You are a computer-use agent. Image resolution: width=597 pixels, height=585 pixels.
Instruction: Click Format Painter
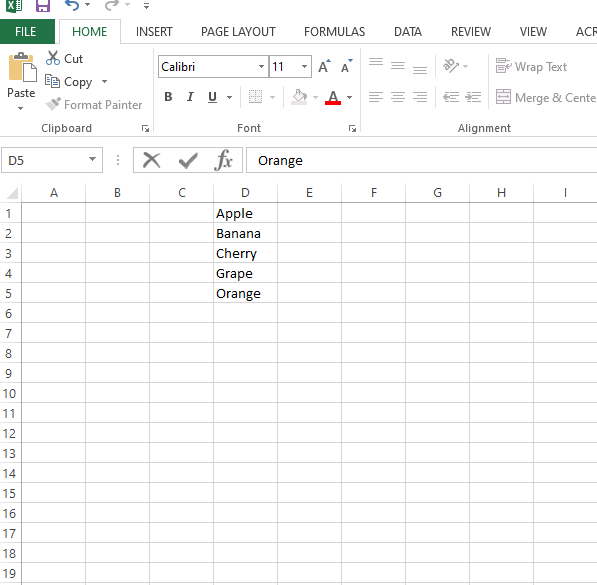pyautogui.click(x=94, y=104)
